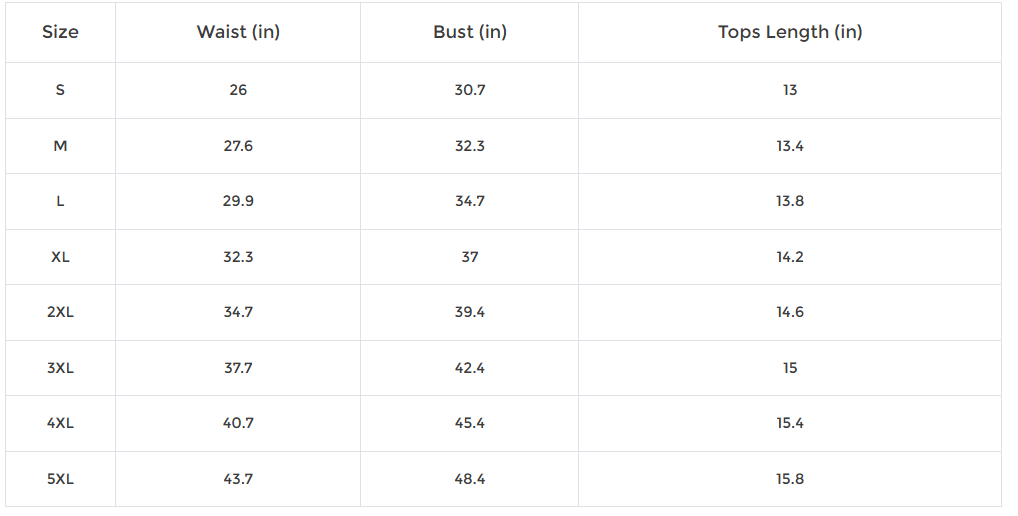1018x516 pixels.
Task: Click the Tops Length (in) header
Action: coord(790,32)
